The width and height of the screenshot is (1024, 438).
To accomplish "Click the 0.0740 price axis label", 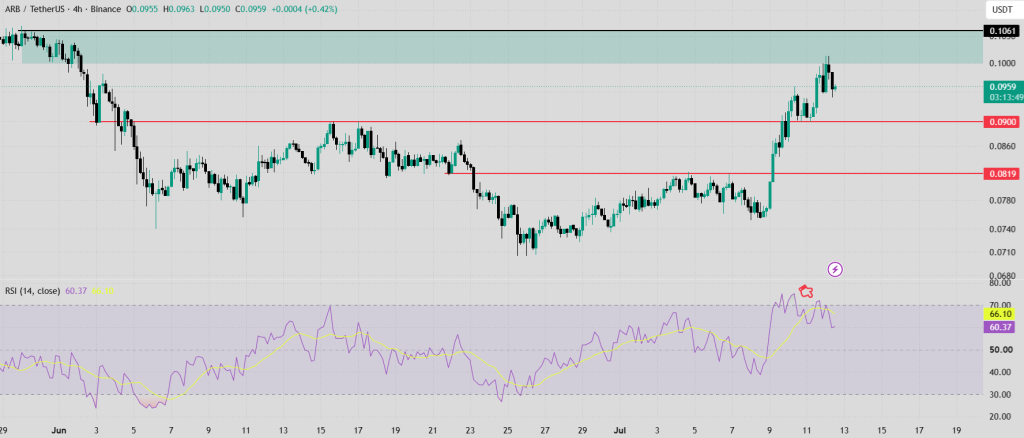I will pyautogui.click(x=1002, y=228).
